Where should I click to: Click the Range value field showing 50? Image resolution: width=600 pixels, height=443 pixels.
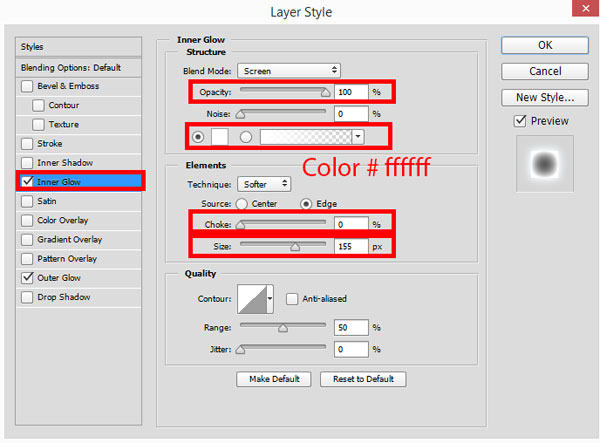351,327
